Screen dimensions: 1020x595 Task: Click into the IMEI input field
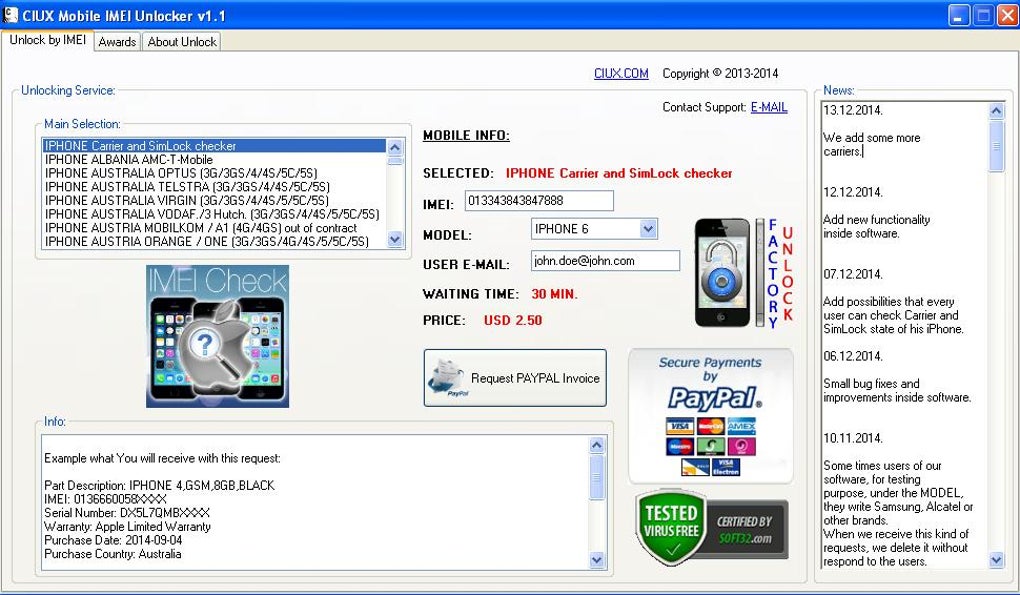click(539, 201)
